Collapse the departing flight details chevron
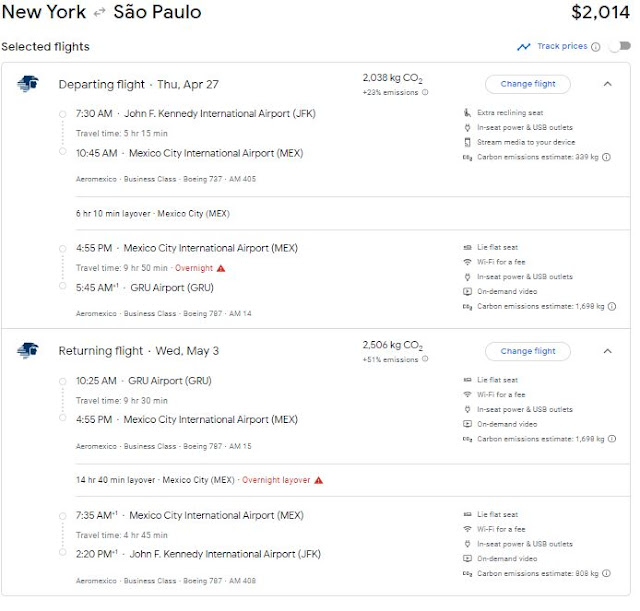 tap(607, 84)
